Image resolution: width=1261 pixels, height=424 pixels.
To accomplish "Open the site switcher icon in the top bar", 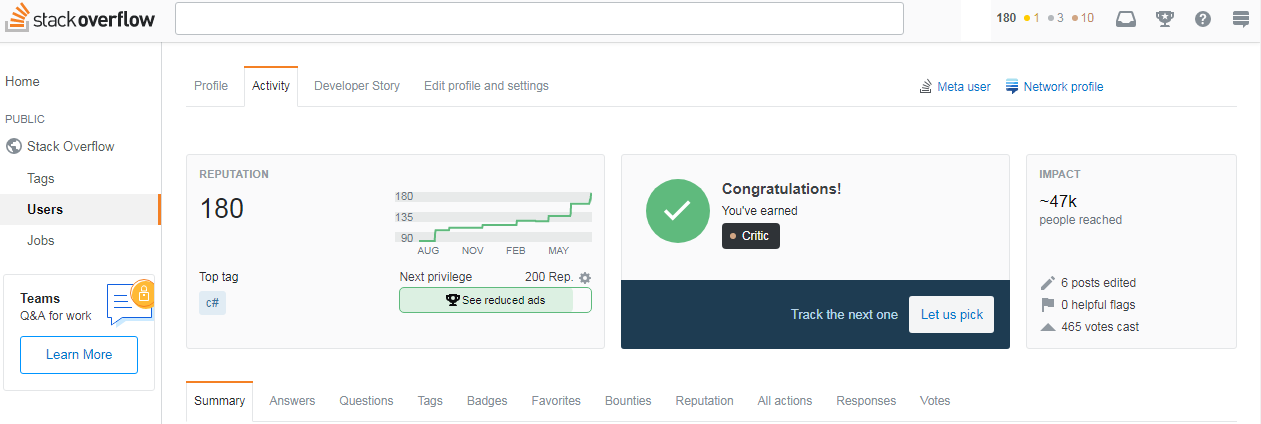I will point(1241,18).
